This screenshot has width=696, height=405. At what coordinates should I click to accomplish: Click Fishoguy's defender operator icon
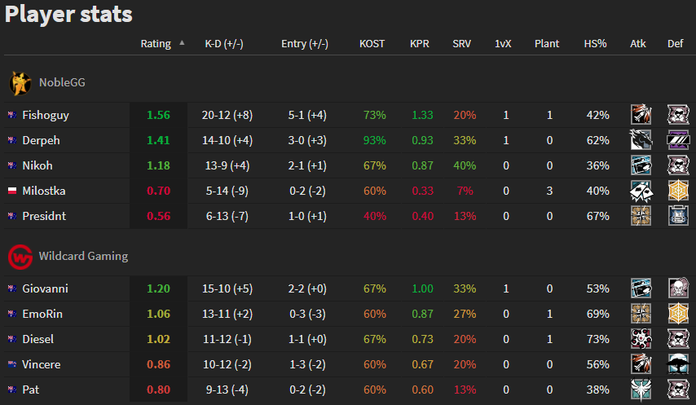click(x=678, y=115)
